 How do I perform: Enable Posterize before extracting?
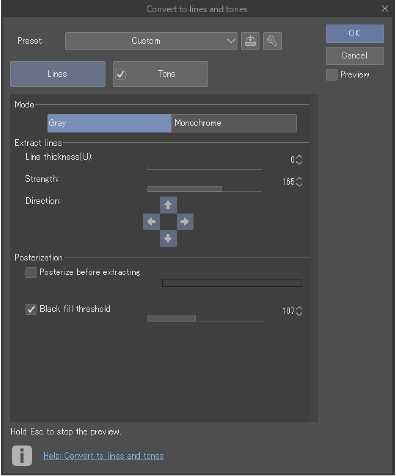pyautogui.click(x=31, y=273)
